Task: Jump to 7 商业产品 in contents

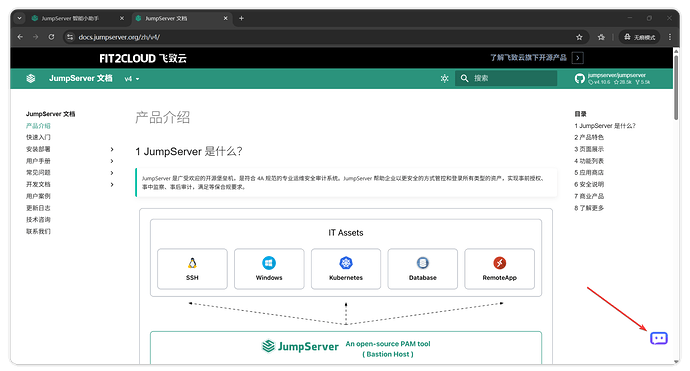Action: 589,196
